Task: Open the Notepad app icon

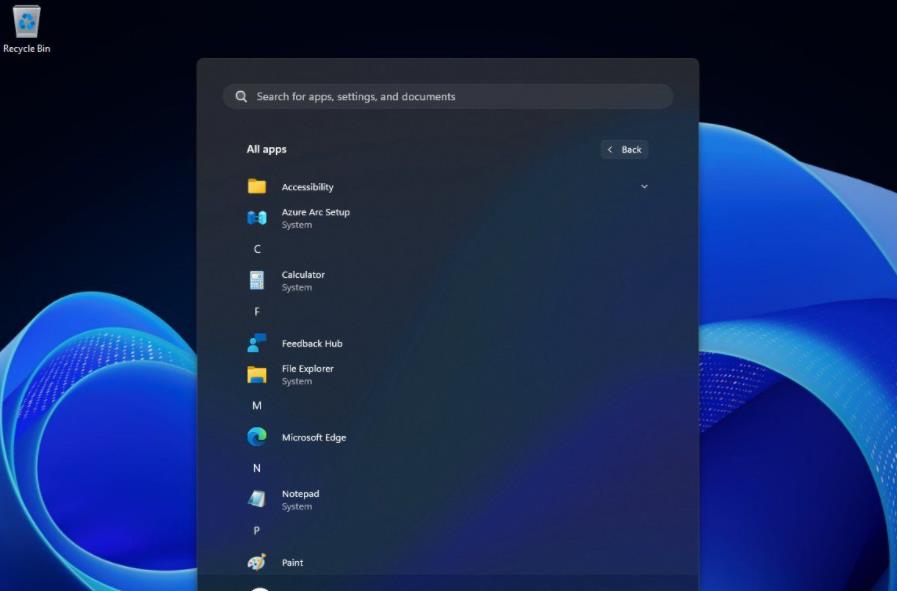Action: point(257,499)
